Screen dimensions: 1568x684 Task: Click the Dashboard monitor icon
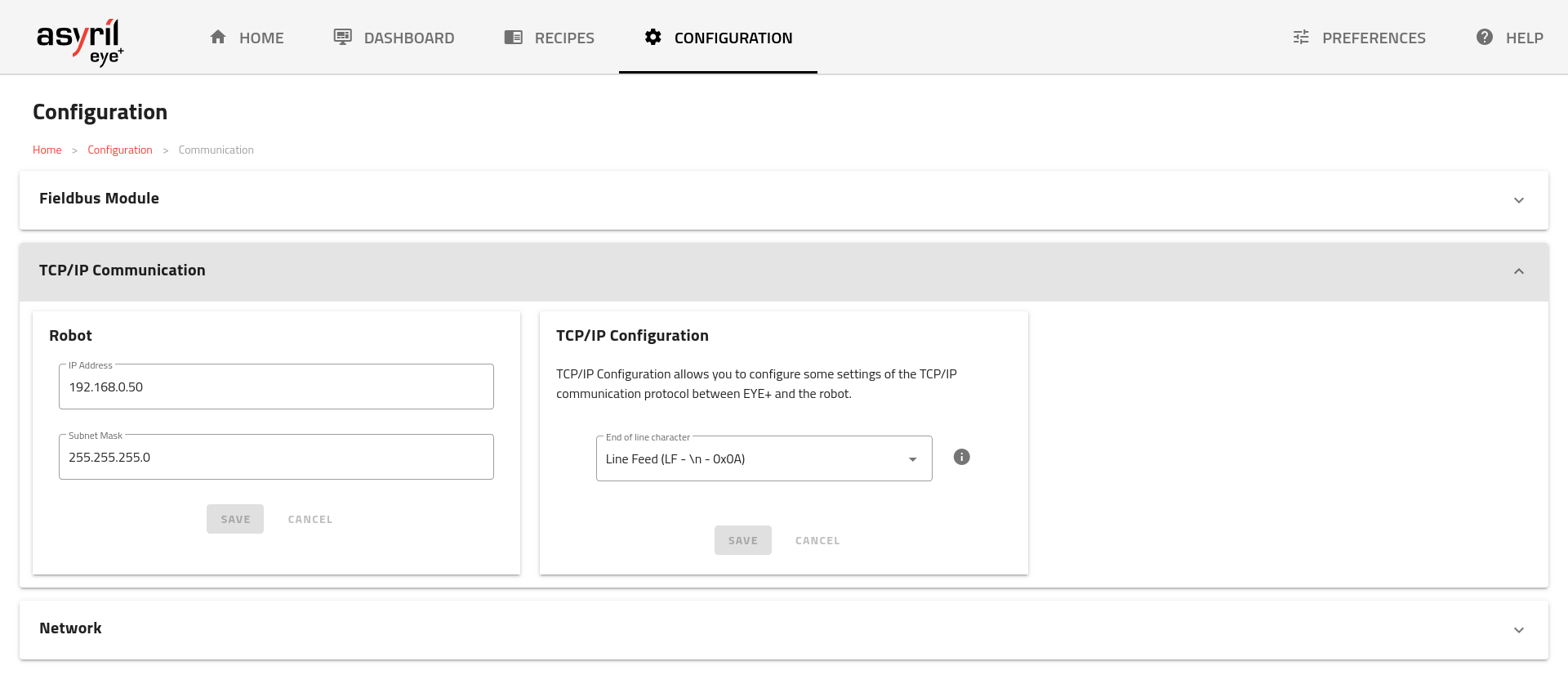point(343,37)
